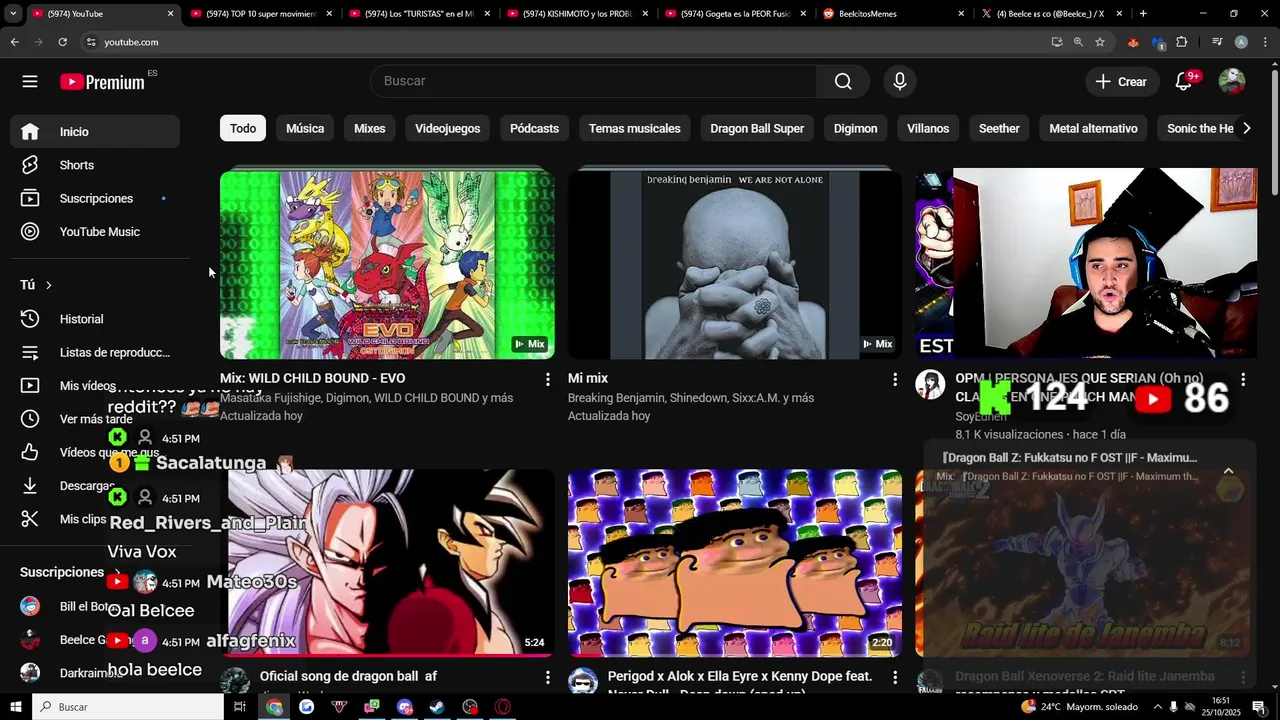Switch to the TOP 10 super movimientos tab

pos(262,14)
